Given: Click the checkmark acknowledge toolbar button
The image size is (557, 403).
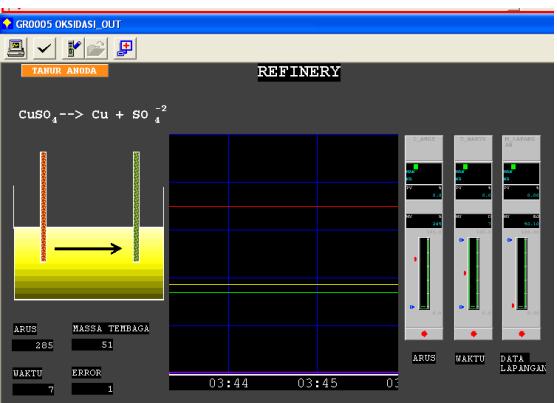Looking at the screenshot, I should pyautogui.click(x=44, y=48).
